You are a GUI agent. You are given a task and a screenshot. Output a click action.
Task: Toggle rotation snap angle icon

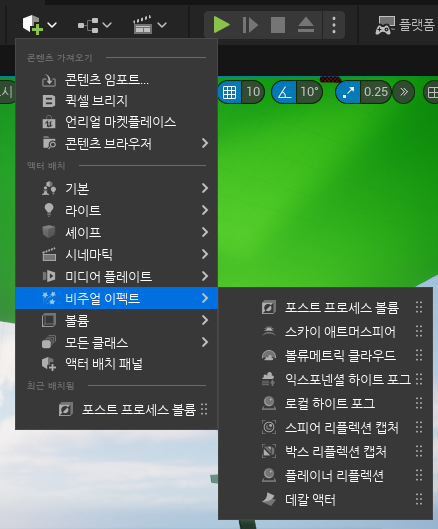pos(284,92)
